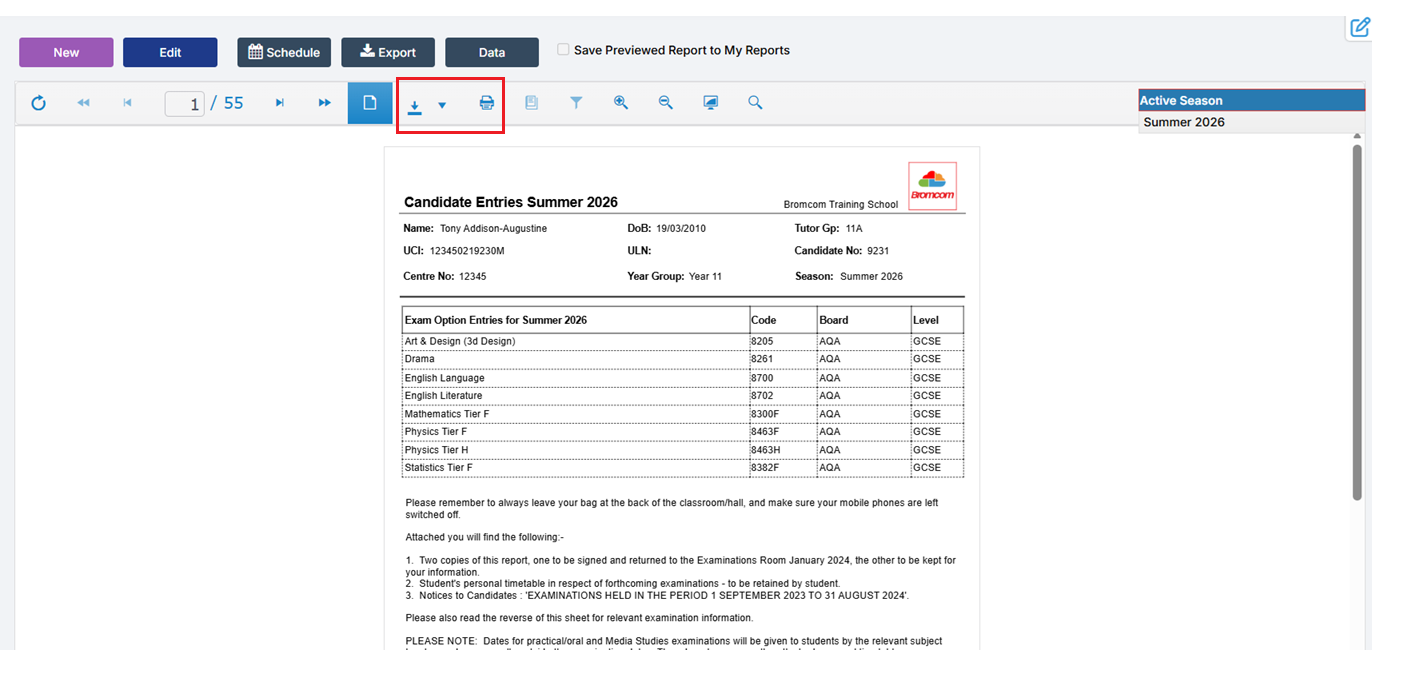
Task: Open search in report viewer
Action: coord(755,103)
